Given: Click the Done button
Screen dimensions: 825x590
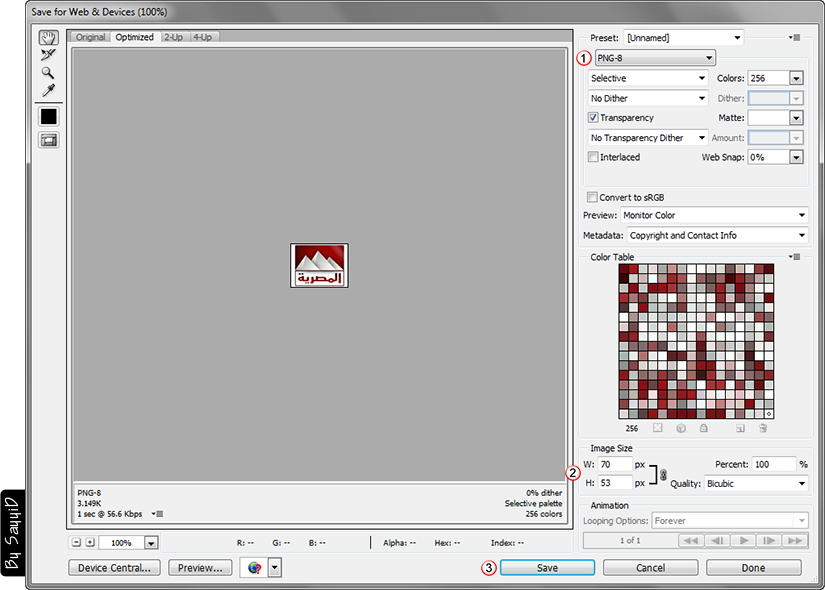Looking at the screenshot, I should [753, 568].
